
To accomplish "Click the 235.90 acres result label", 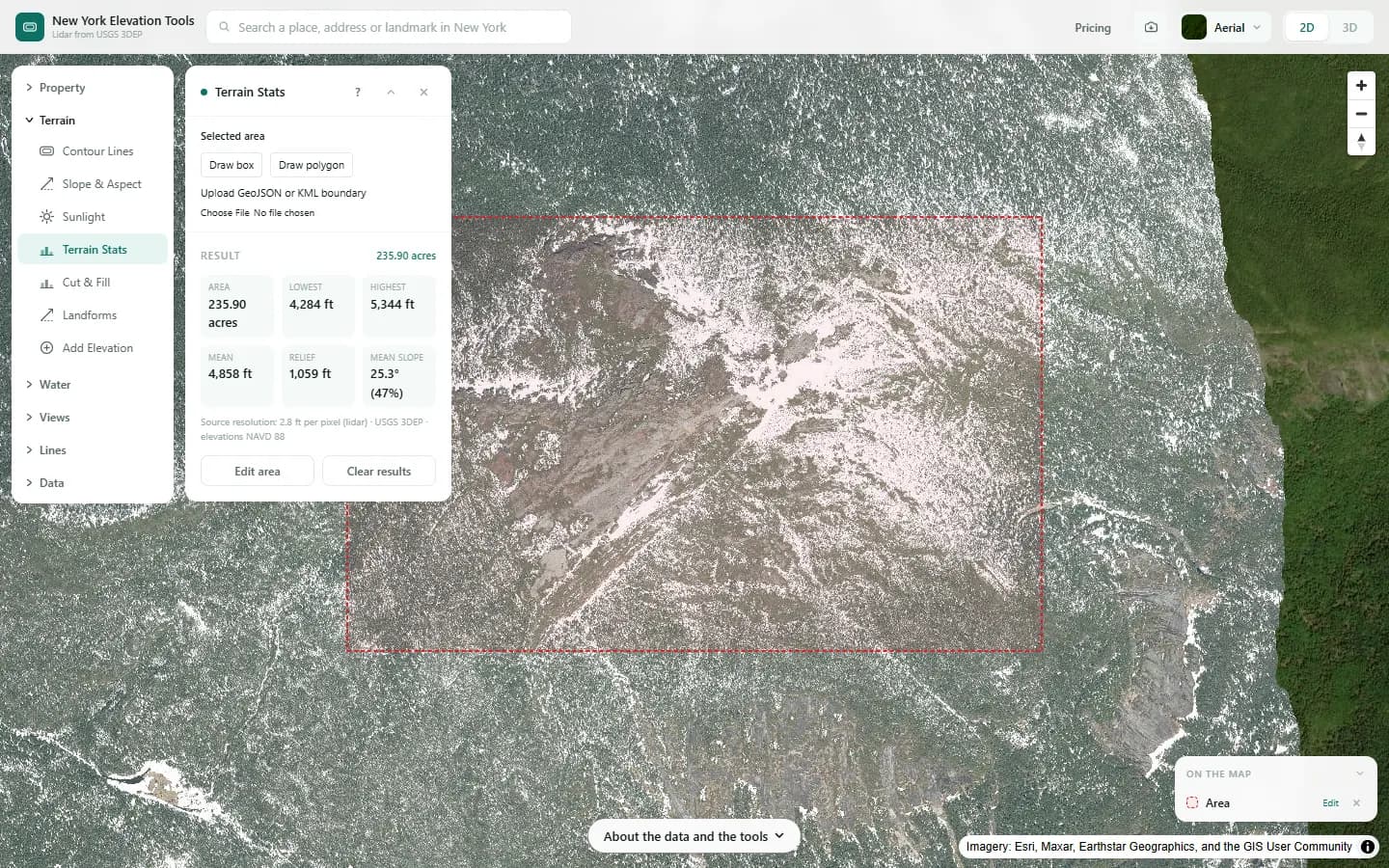I will pyautogui.click(x=406, y=256).
